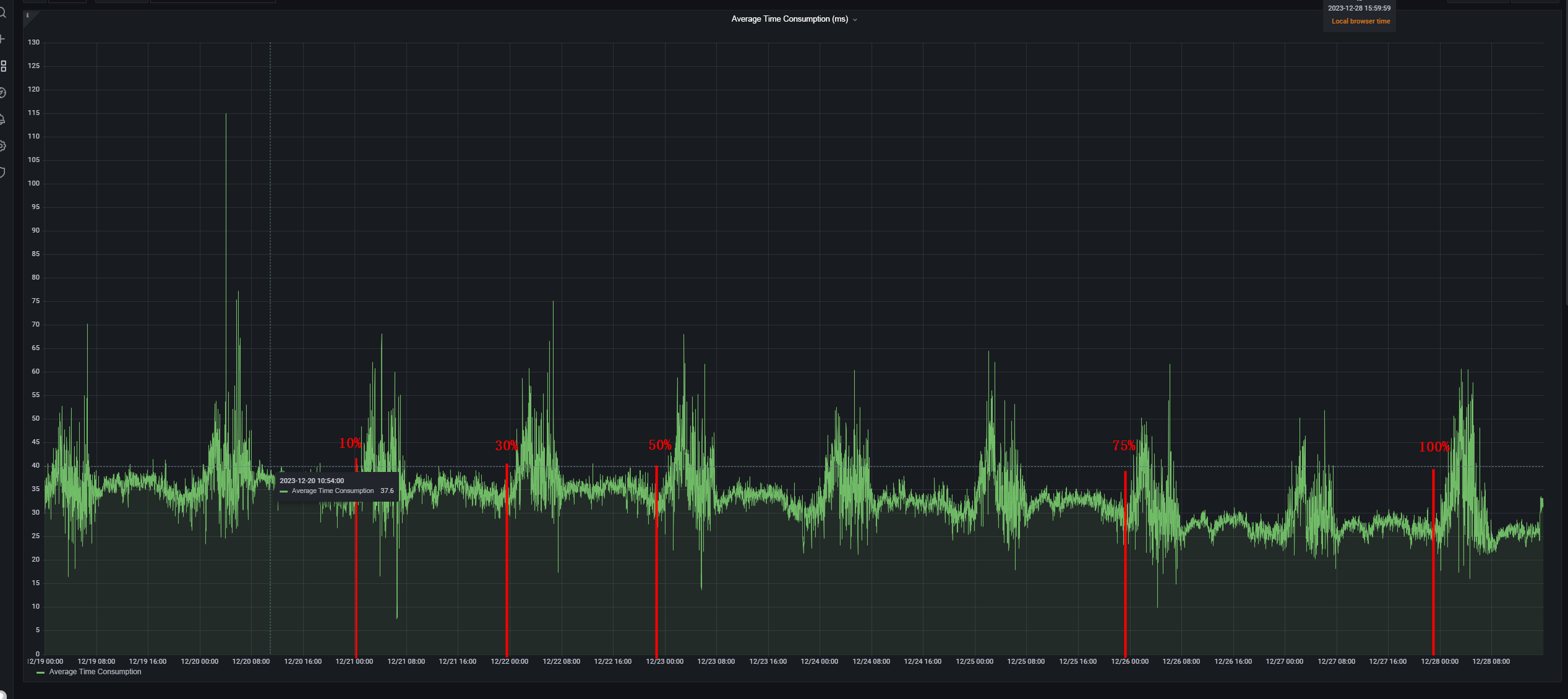The width and height of the screenshot is (1568, 699).
Task: Click the x-axis label '12/25 16:00'
Action: click(1077, 662)
